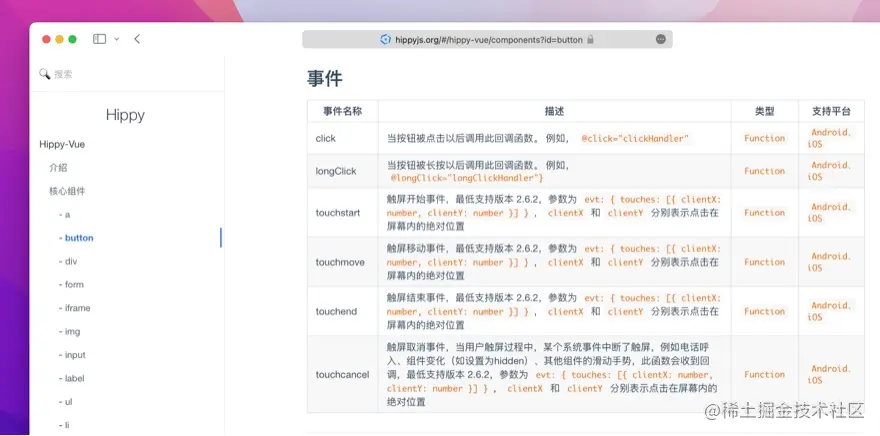Image resolution: width=880 pixels, height=436 pixels.
Task: Click Android、iOS platform in touchmove row
Action: (x=831, y=262)
